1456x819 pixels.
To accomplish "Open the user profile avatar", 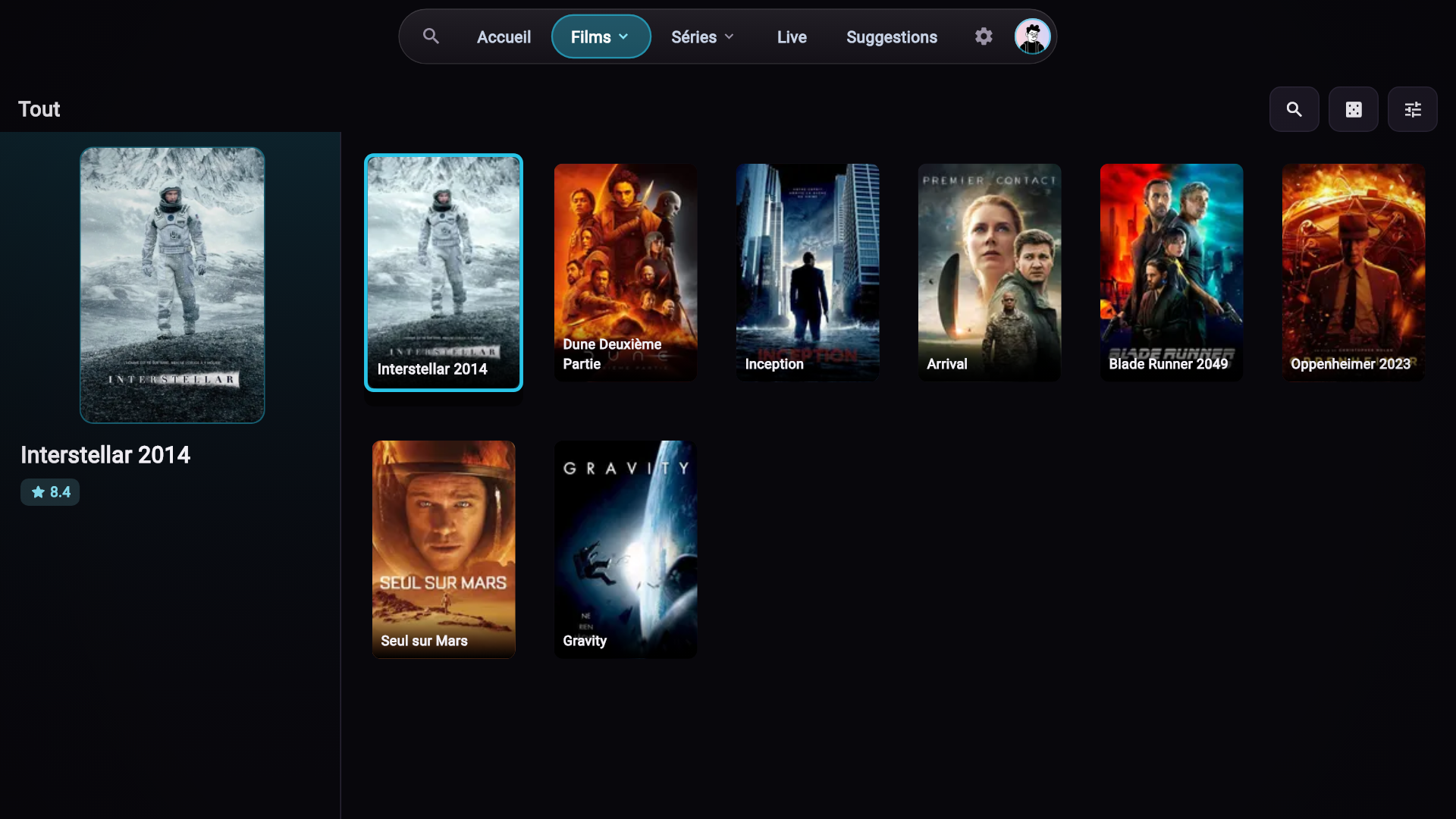I will (x=1032, y=36).
